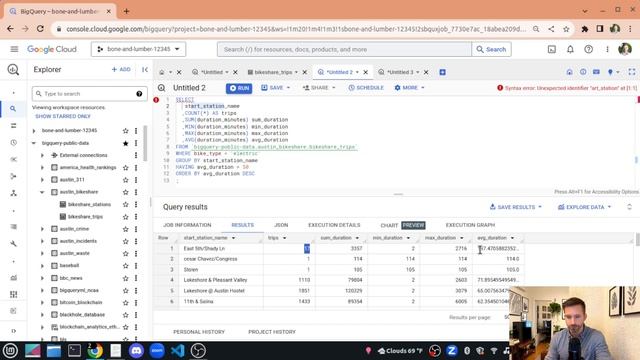Collapse the austin_bikeshare dataset
Screen dimensions: 640x360
tap(42, 192)
